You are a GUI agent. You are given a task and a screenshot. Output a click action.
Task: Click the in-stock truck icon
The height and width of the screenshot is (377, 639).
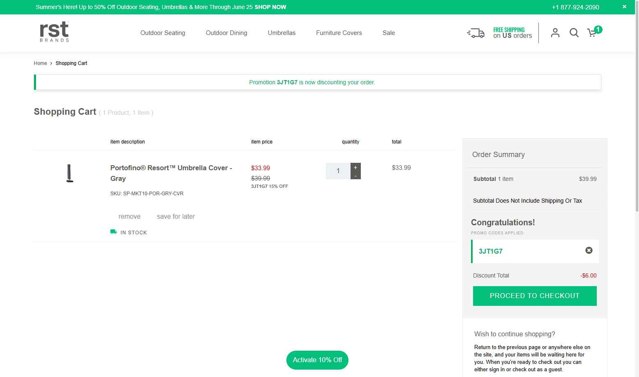pyautogui.click(x=113, y=231)
